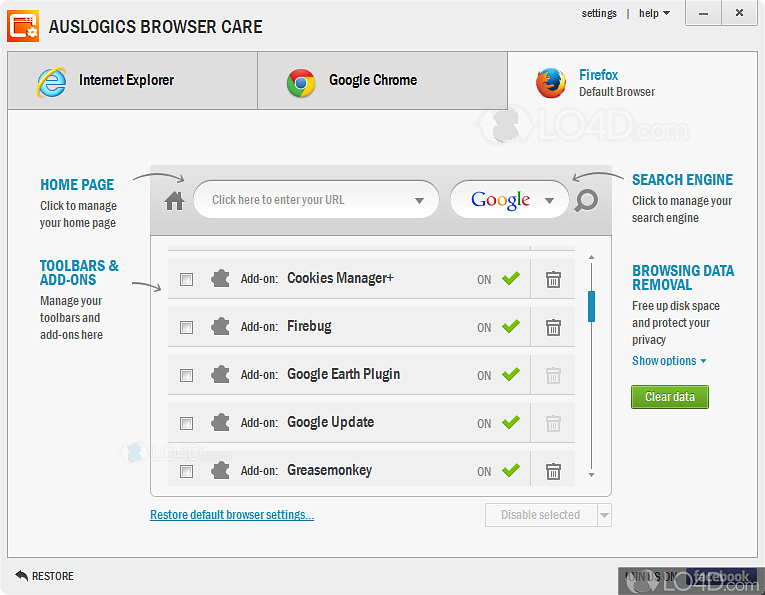
Task: Check the Google Earth Plugin checkbox
Action: (186, 376)
